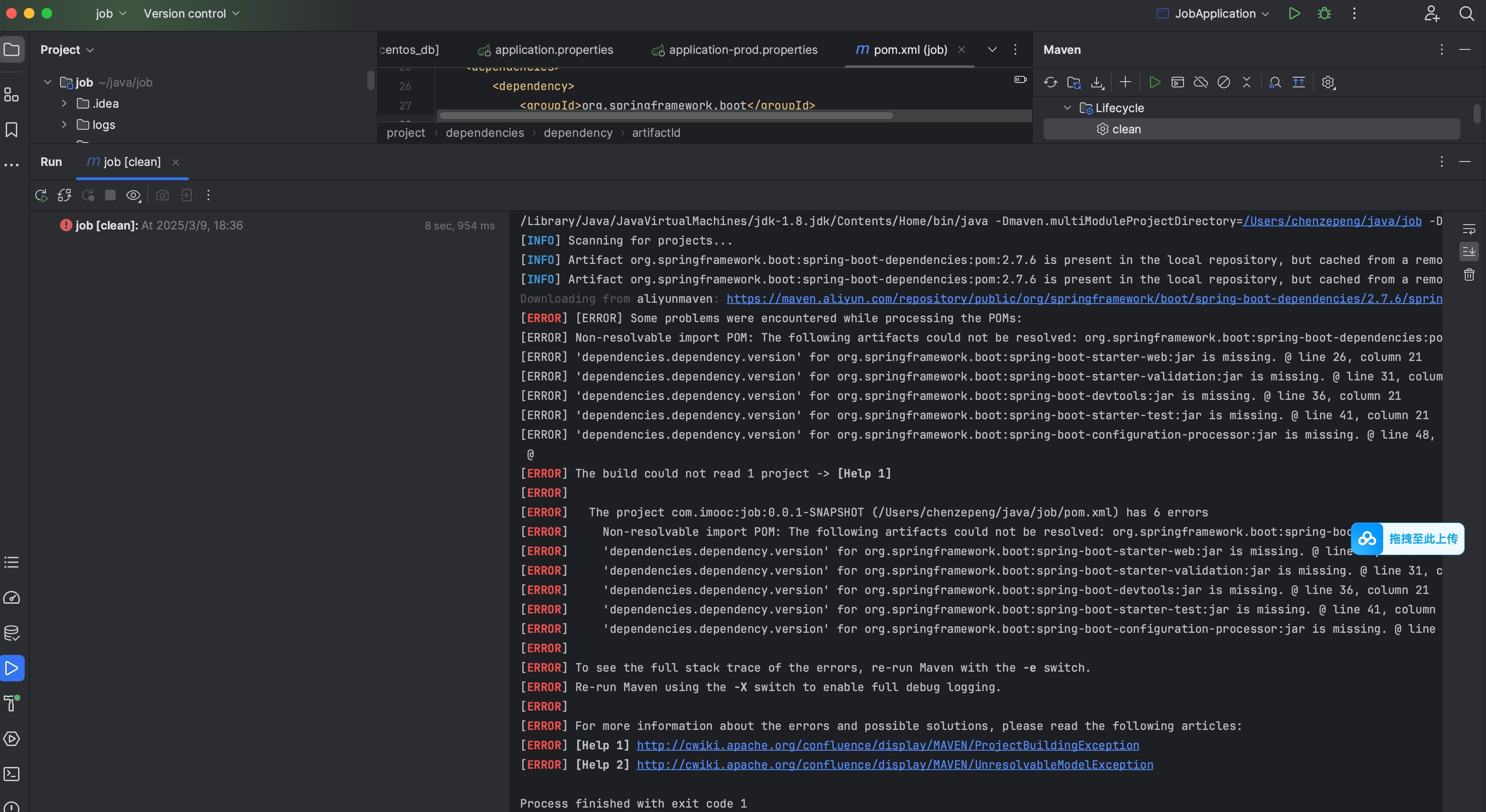Expand the .idea folder
Viewport: 1486px width, 812px height.
pyautogui.click(x=64, y=103)
